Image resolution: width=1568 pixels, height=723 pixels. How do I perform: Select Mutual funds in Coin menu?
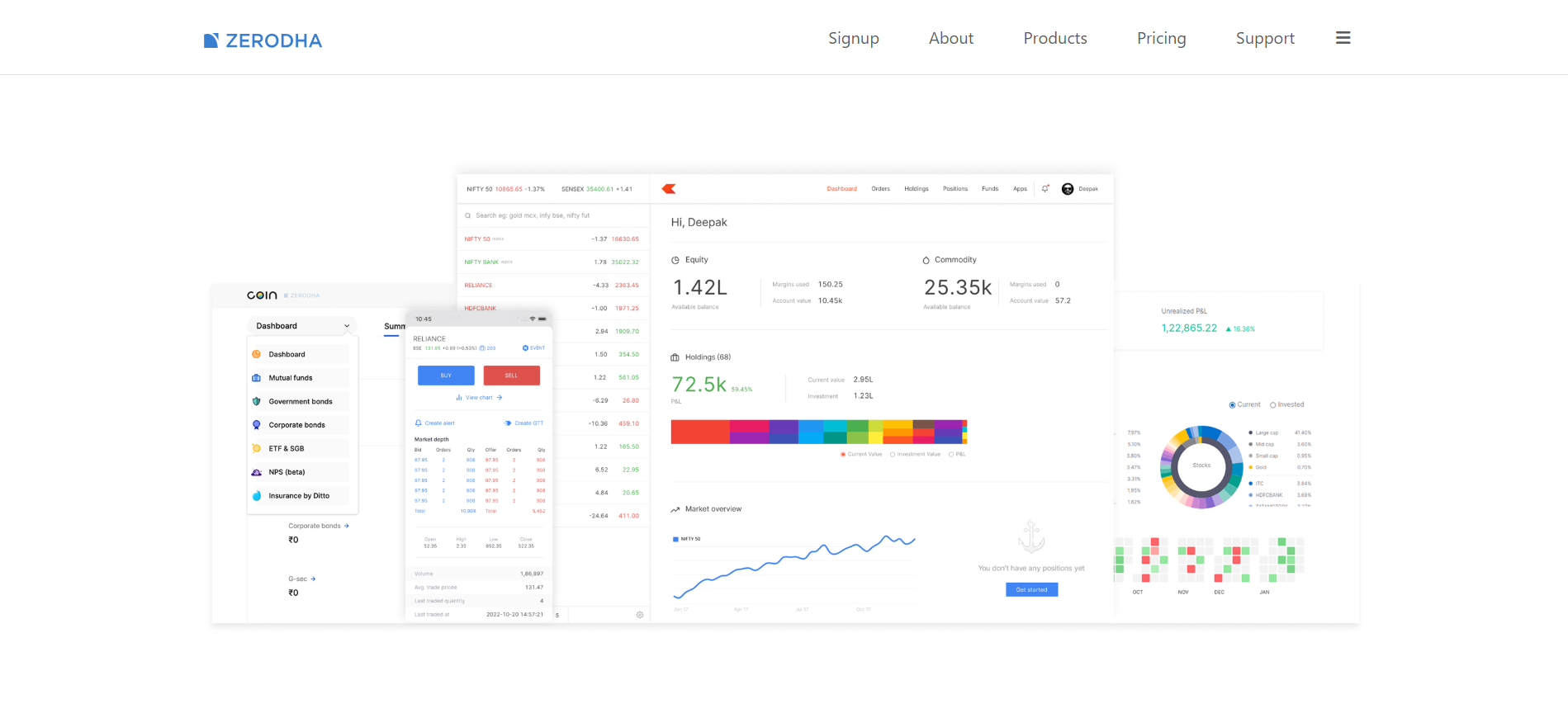click(x=300, y=378)
